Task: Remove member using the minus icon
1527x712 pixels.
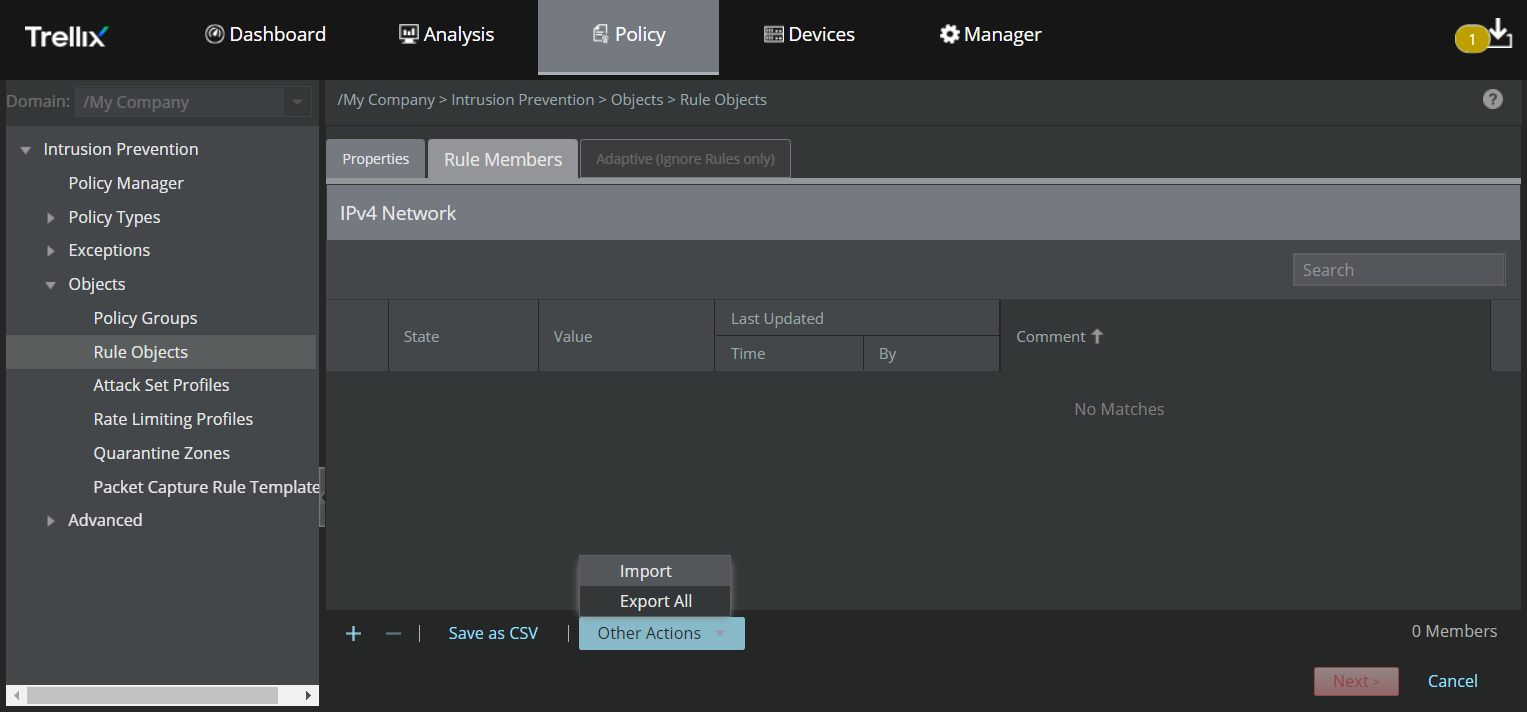Action: [x=393, y=633]
